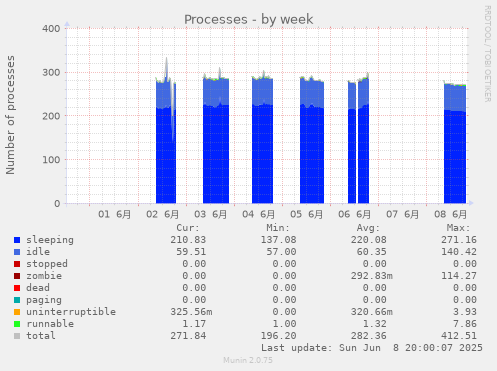Click the '01 6月' x-axis date label

114,214
